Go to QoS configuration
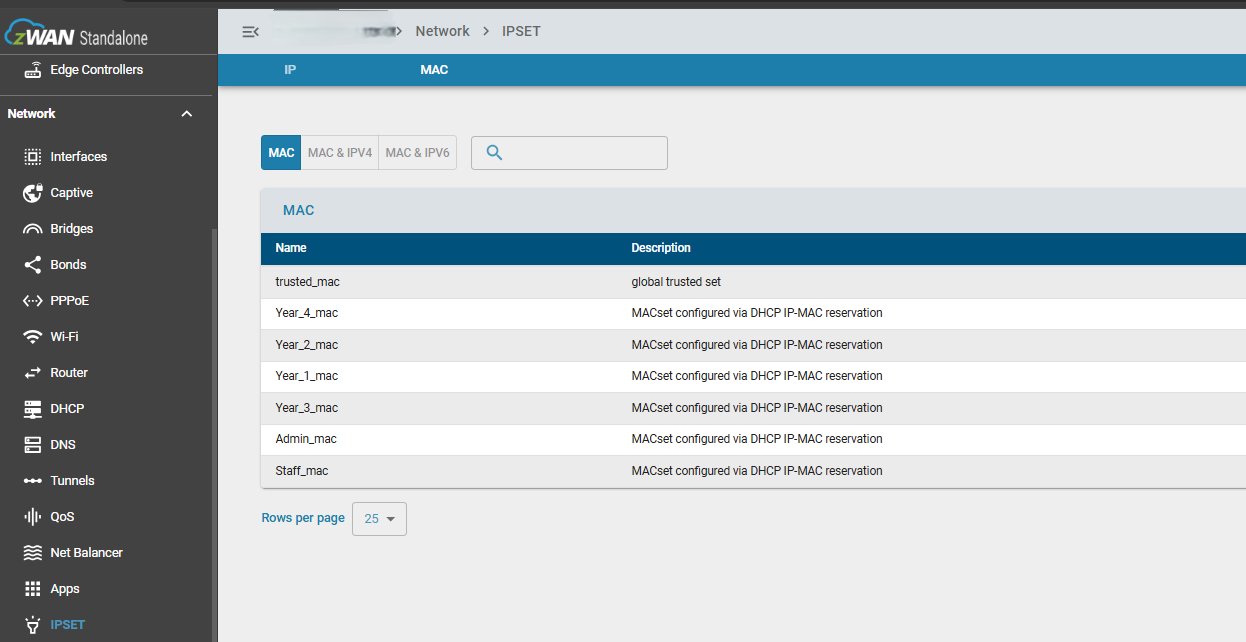The width and height of the screenshot is (1246, 642). pos(63,517)
